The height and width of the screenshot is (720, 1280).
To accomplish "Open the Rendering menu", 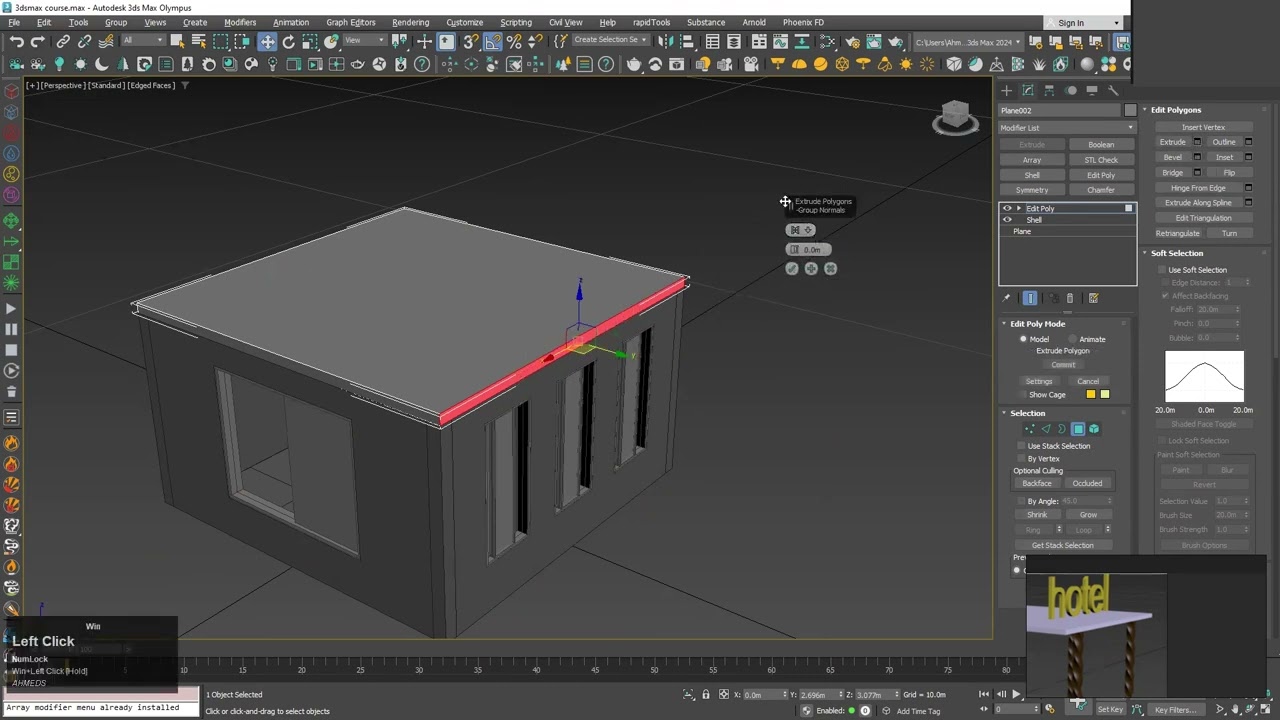I will [410, 22].
